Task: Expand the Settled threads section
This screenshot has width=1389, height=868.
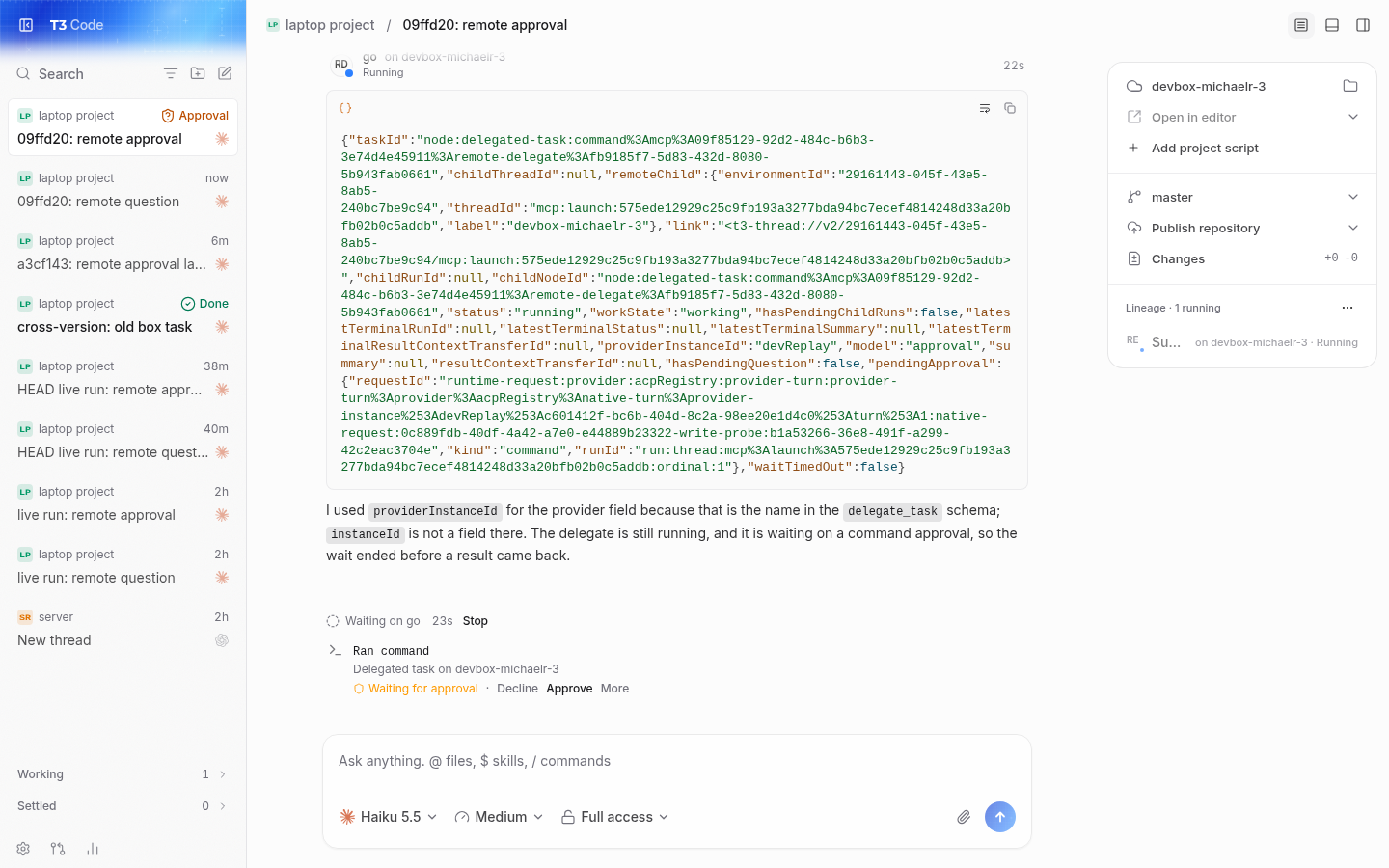Action: click(x=123, y=806)
